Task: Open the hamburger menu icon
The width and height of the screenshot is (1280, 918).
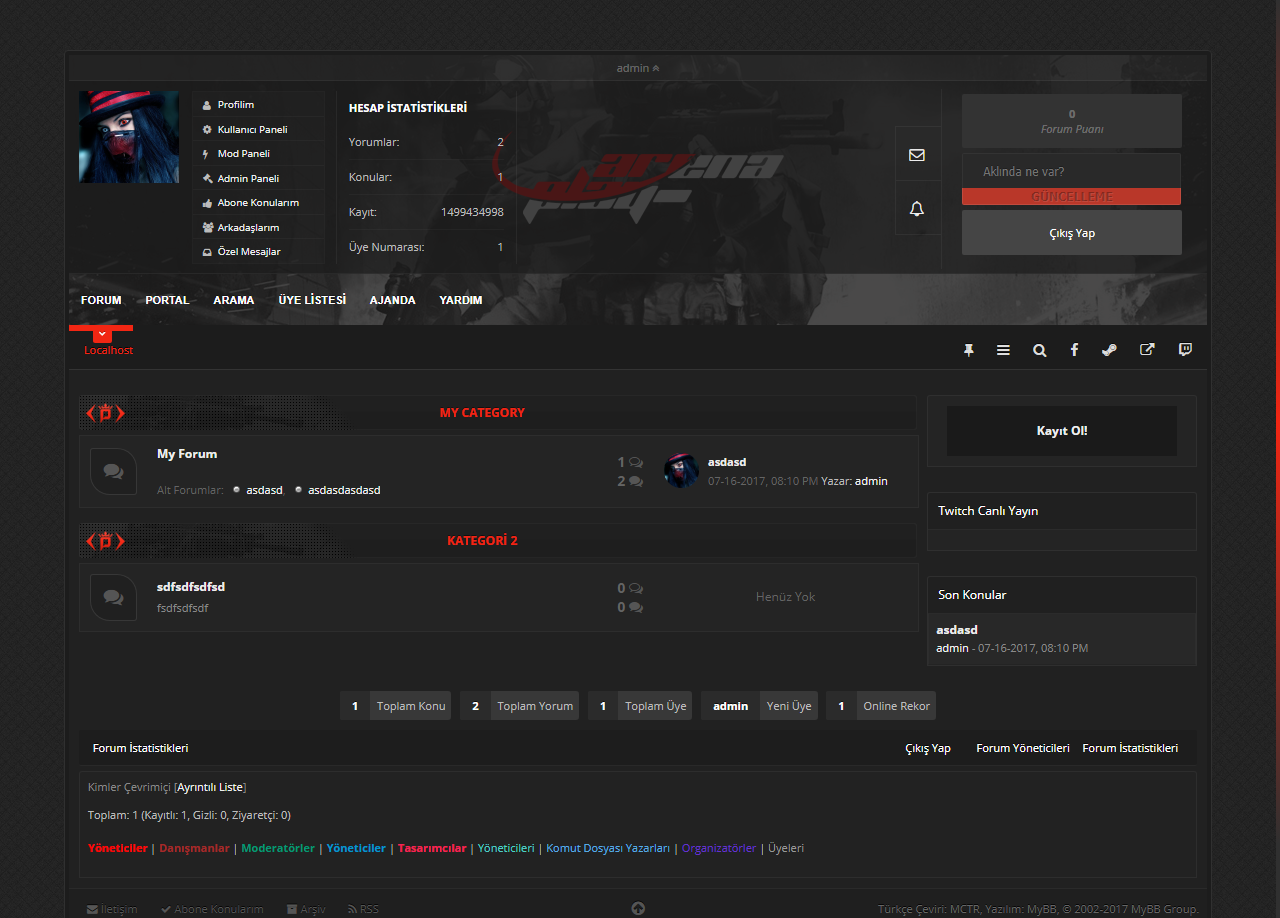Action: (1003, 350)
